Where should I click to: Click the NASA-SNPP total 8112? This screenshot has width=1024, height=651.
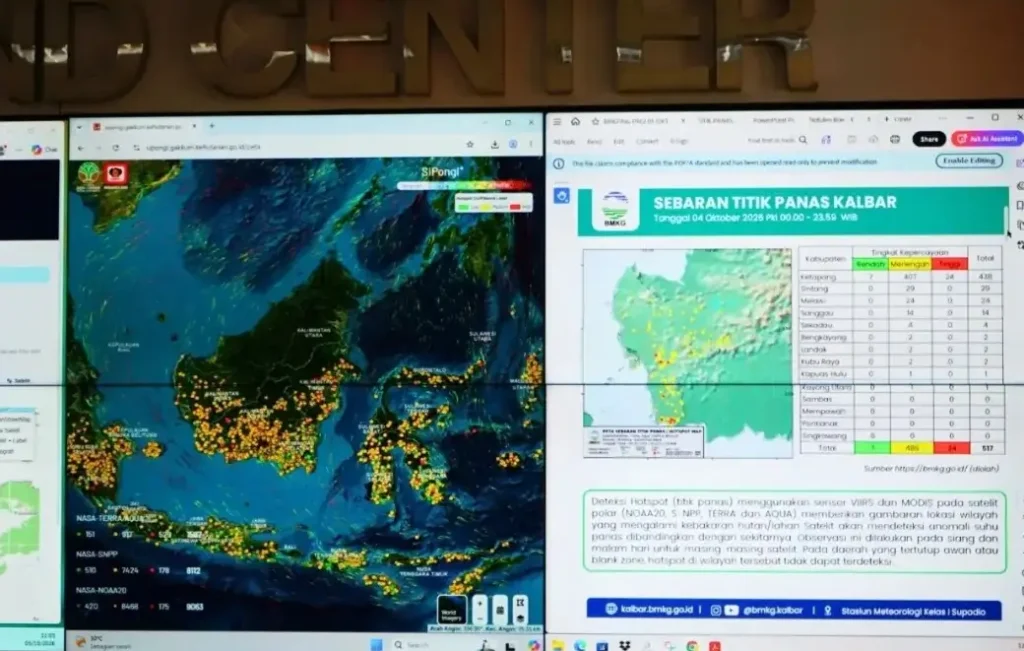point(193,571)
